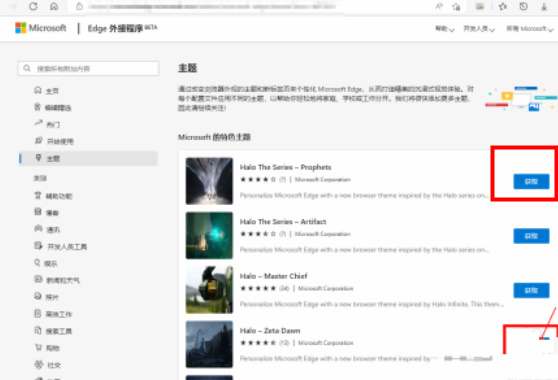The width and height of the screenshot is (558, 380).
Task: Open Halo The Series – Prophets title
Action: point(285,167)
